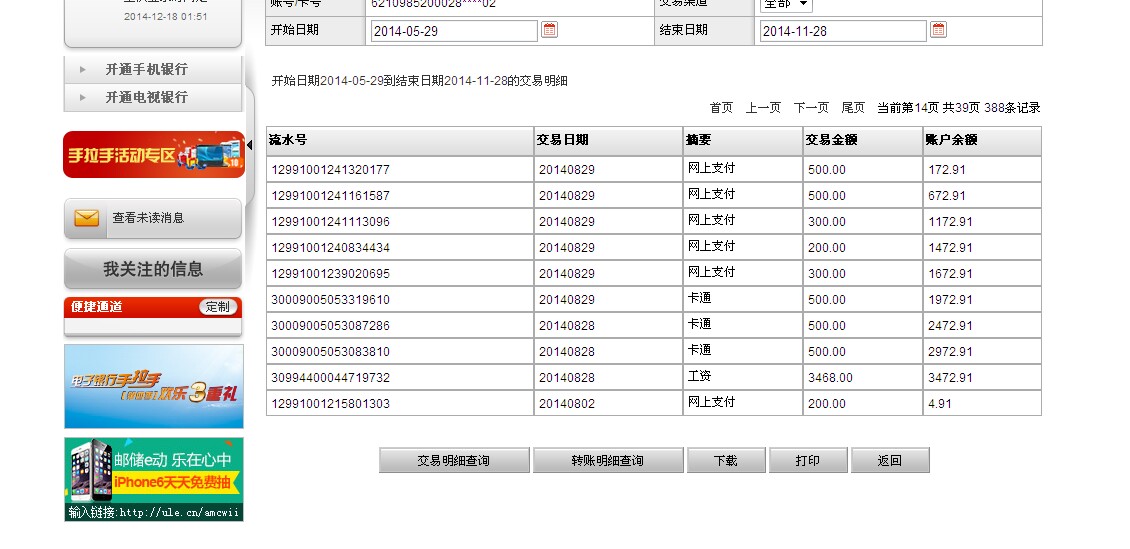This screenshot has height=549, width=1130.
Task: Click balance value 1172.91
Action: point(951,222)
